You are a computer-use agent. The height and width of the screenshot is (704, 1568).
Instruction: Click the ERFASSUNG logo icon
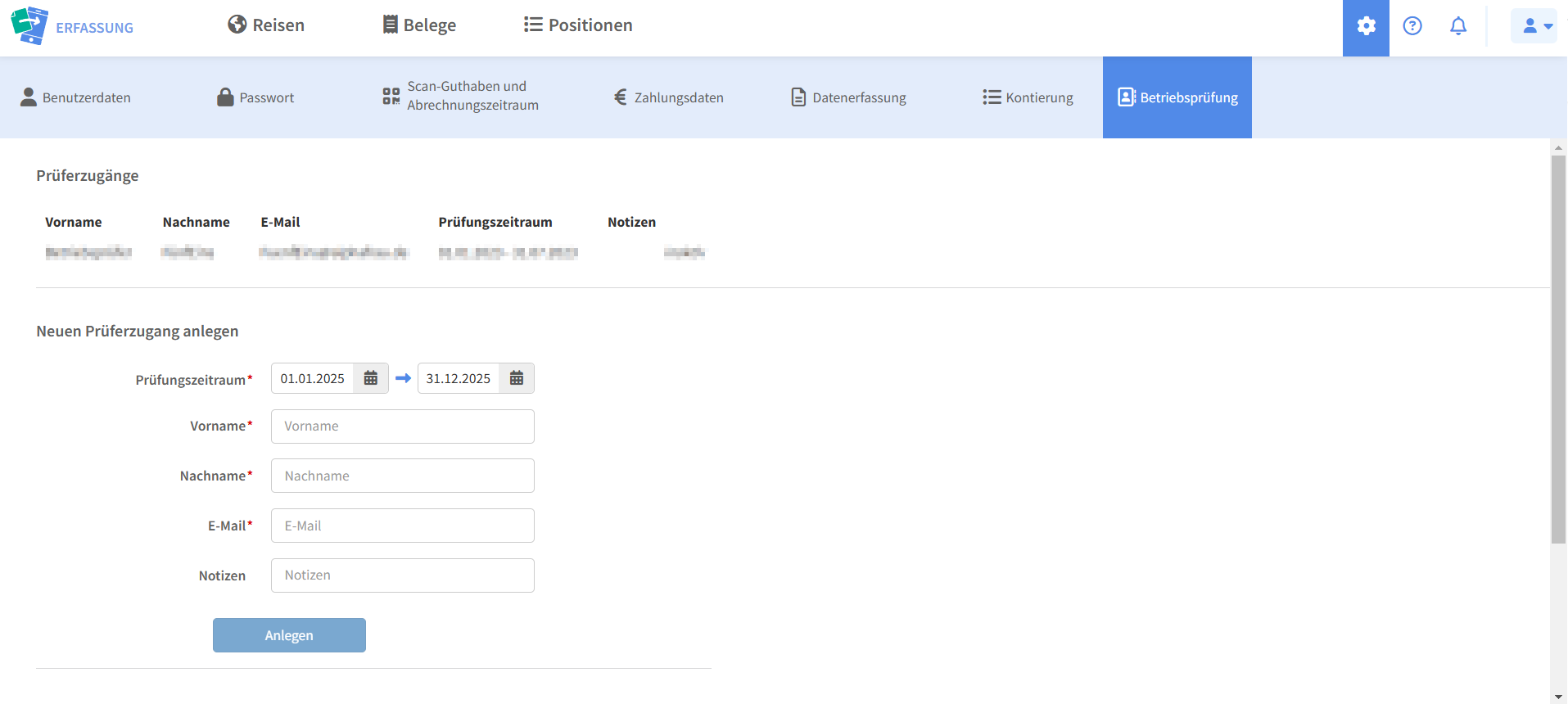tap(29, 25)
